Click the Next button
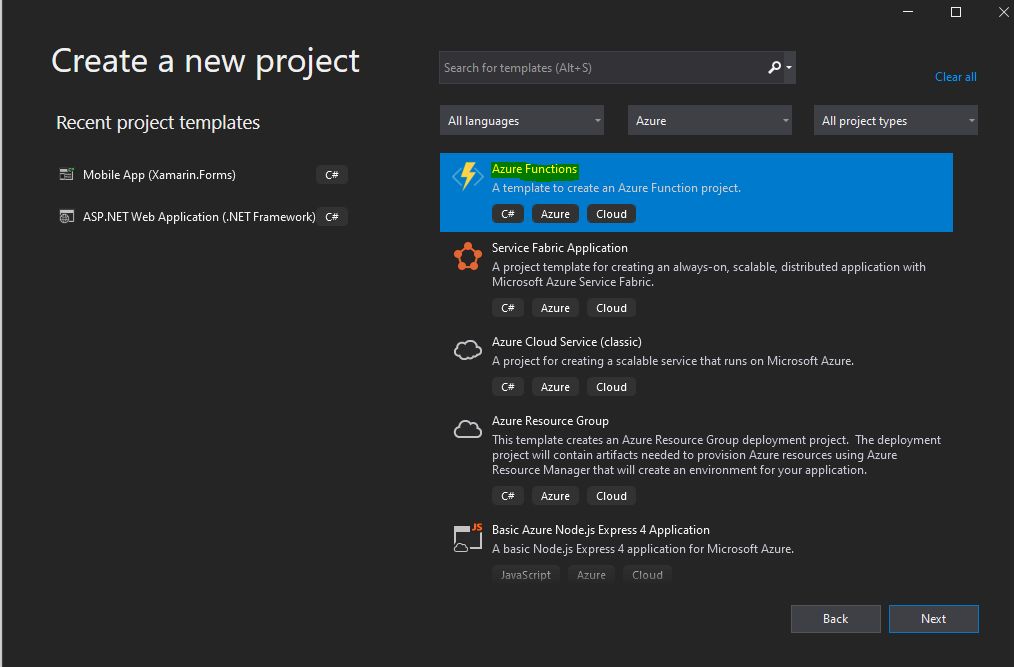Image resolution: width=1014 pixels, height=667 pixels. click(933, 619)
